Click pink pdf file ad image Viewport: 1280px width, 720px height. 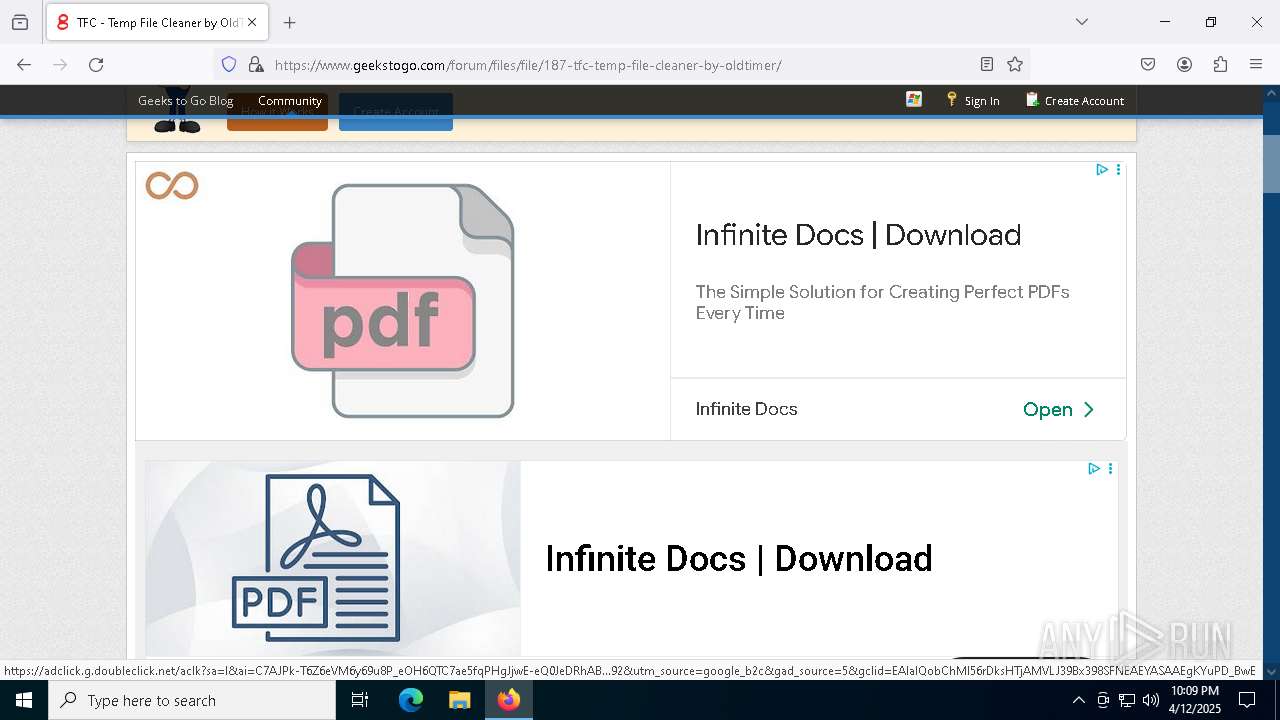pyautogui.click(x=403, y=301)
